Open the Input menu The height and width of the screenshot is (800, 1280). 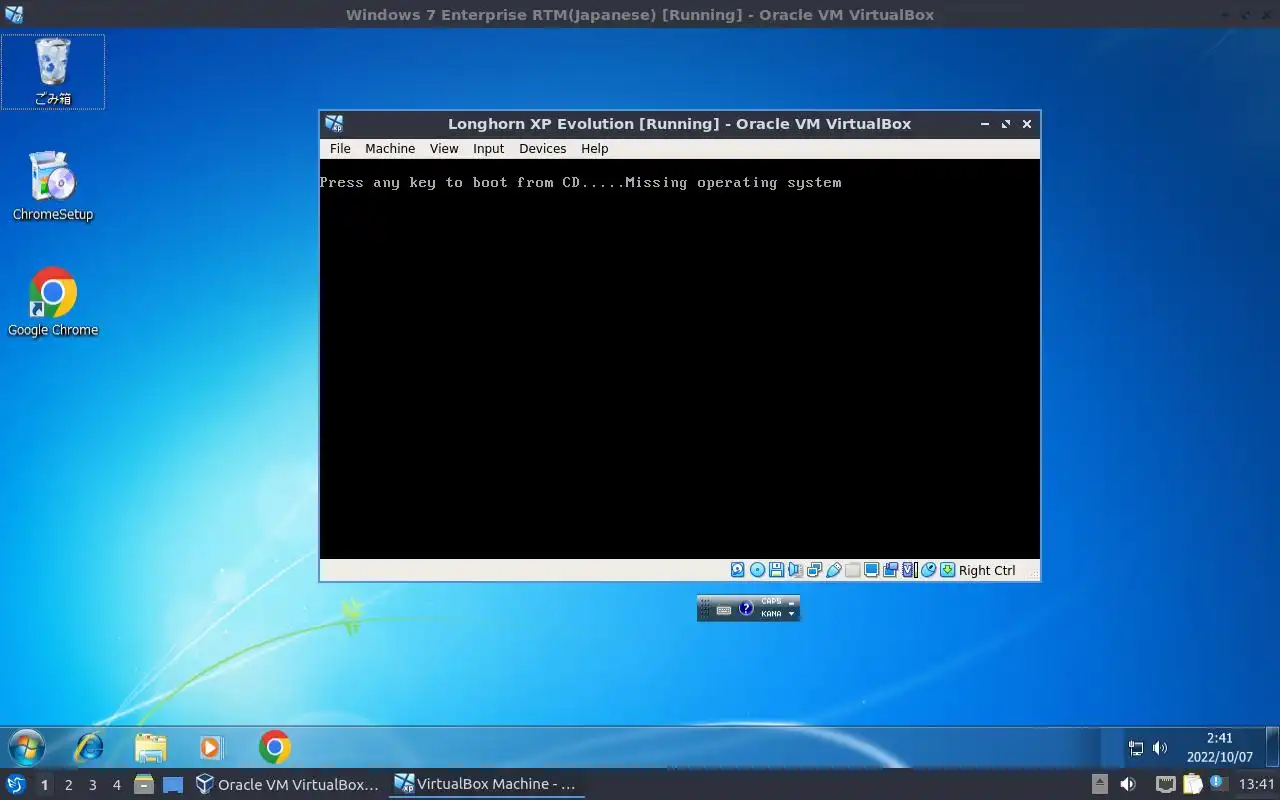(x=488, y=148)
